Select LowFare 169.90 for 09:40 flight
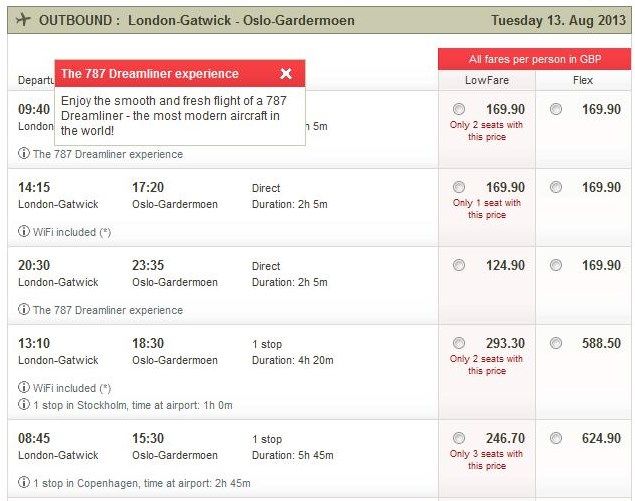The height and width of the screenshot is (501, 635). (x=459, y=109)
